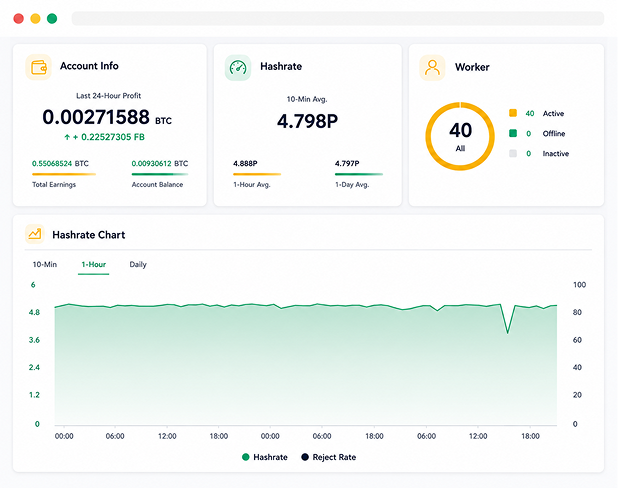Switch to the 10-Min chart tab
This screenshot has height=489, width=618.
click(45, 264)
